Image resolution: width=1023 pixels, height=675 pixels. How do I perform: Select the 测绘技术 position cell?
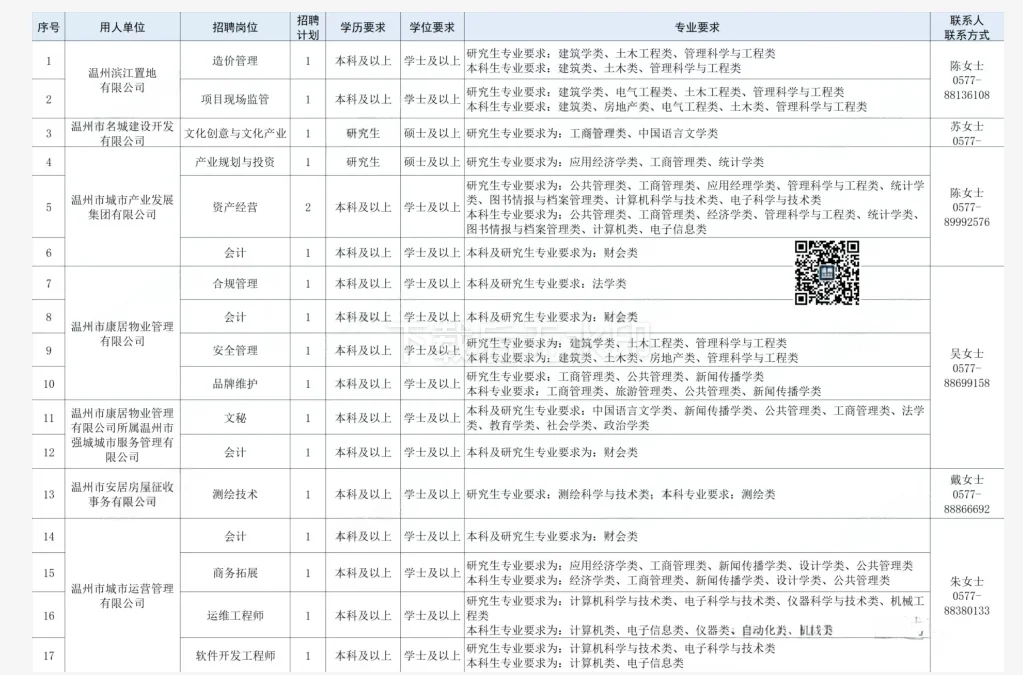tap(233, 493)
